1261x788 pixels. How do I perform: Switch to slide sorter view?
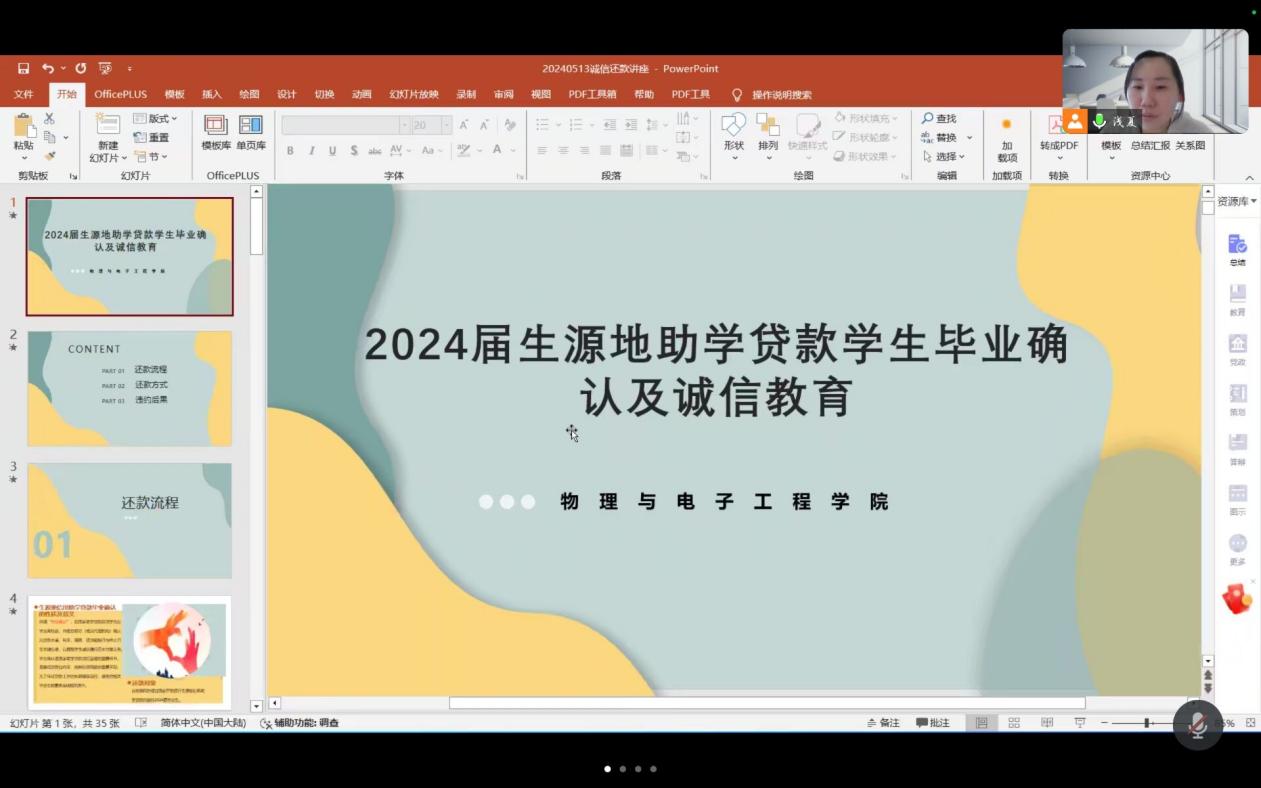(1014, 723)
